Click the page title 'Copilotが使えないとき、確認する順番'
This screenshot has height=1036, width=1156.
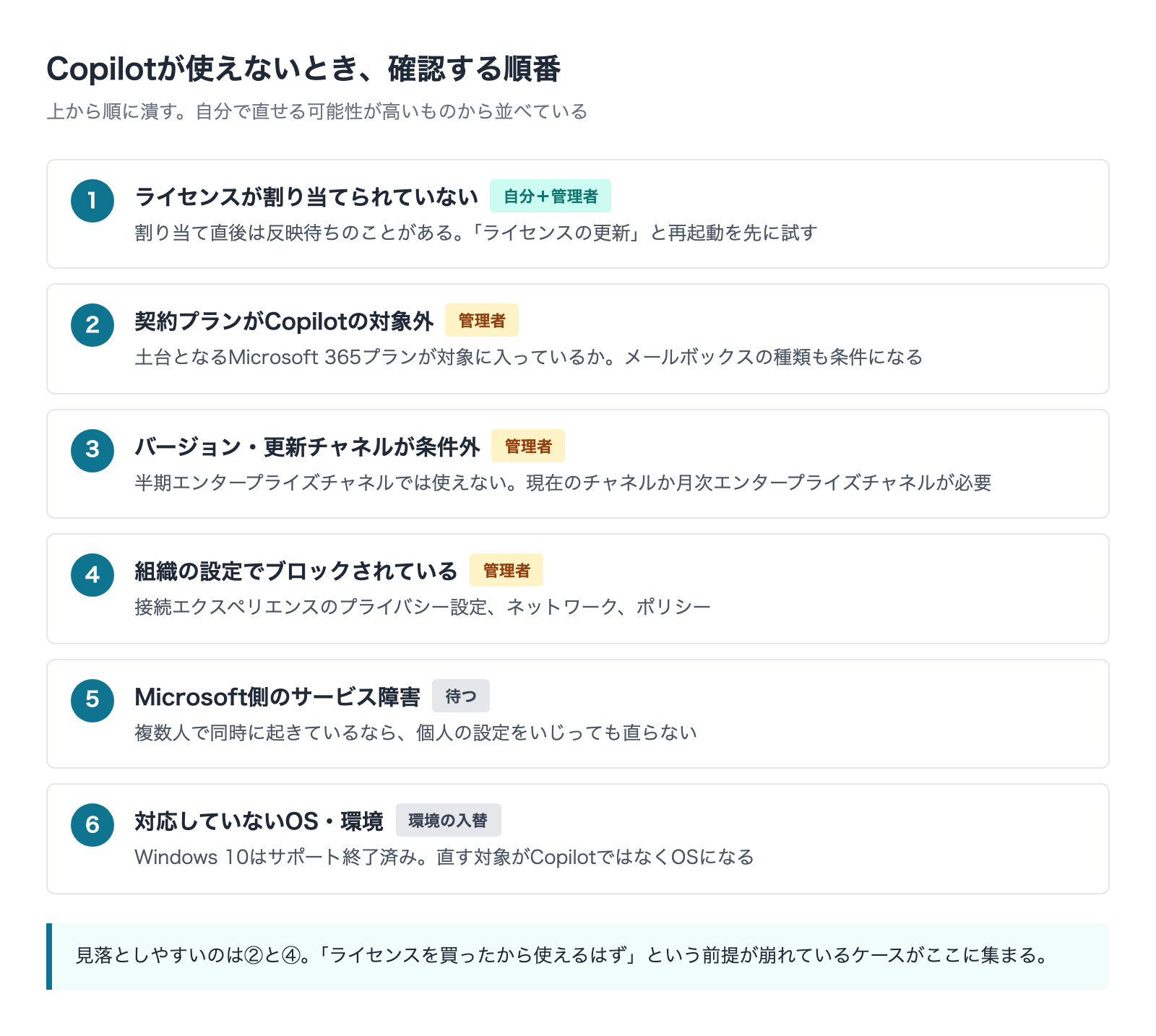pyautogui.click(x=303, y=69)
